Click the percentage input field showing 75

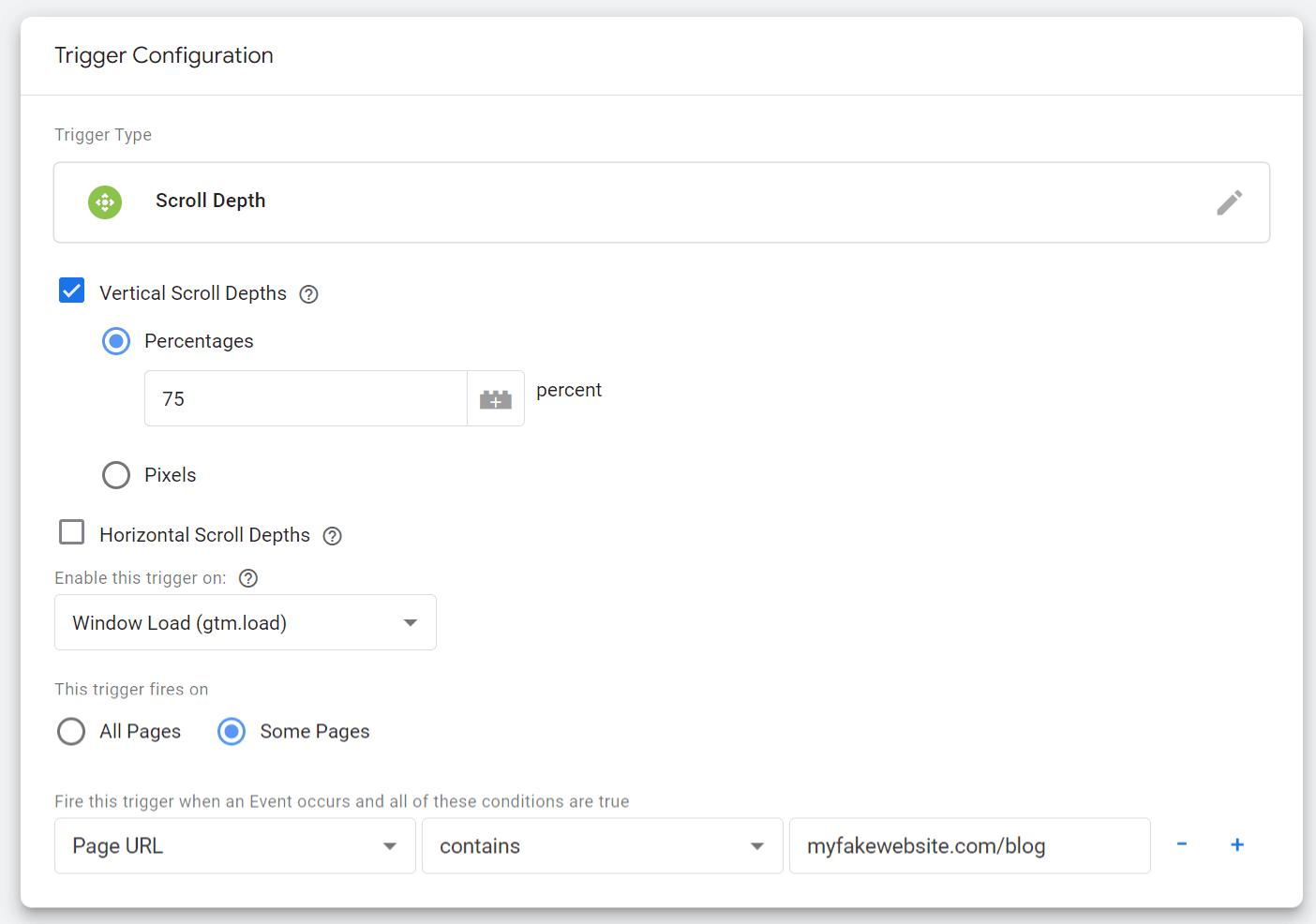(x=306, y=399)
